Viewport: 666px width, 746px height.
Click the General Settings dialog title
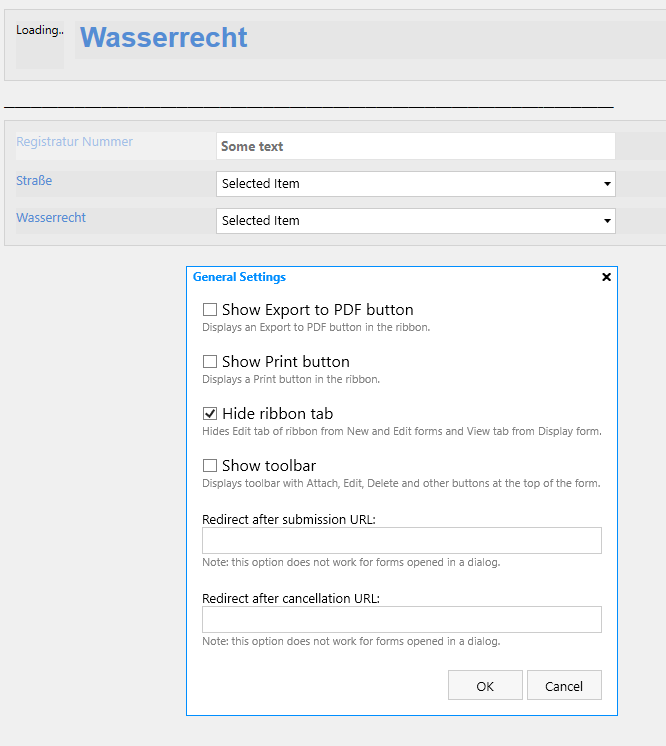[x=239, y=277]
